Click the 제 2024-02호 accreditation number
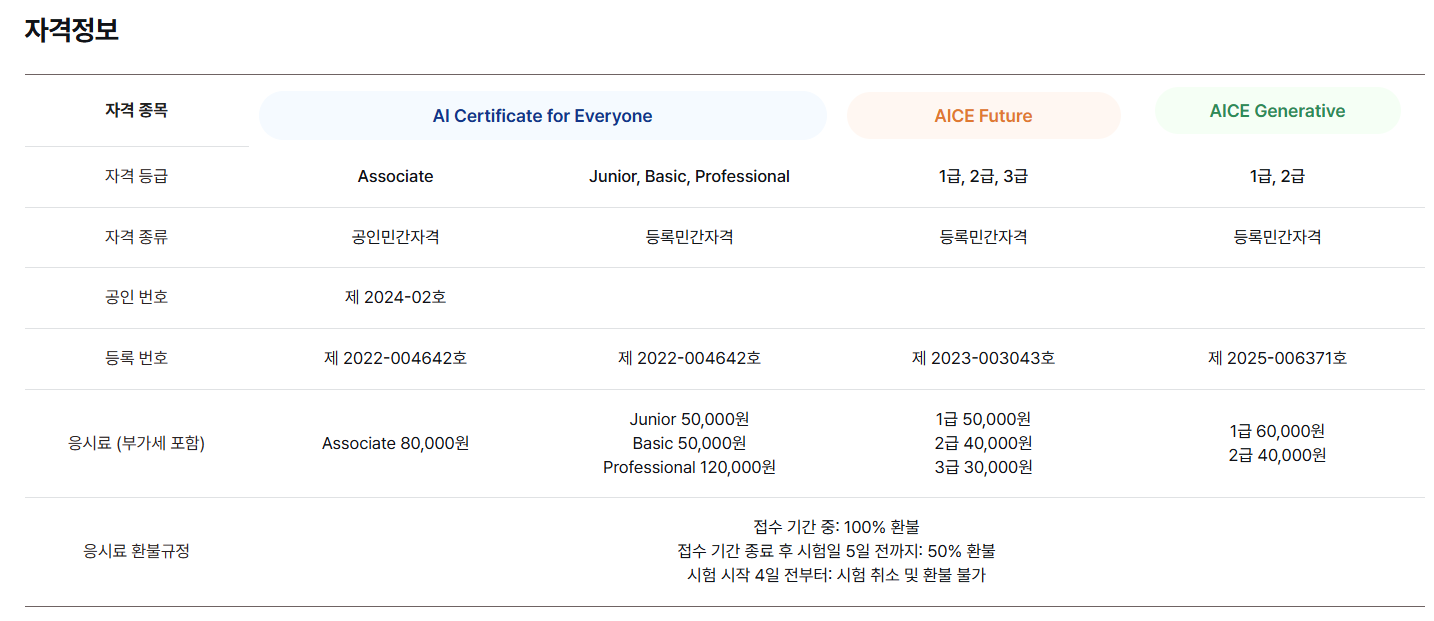The height and width of the screenshot is (621, 1434). [x=395, y=298]
